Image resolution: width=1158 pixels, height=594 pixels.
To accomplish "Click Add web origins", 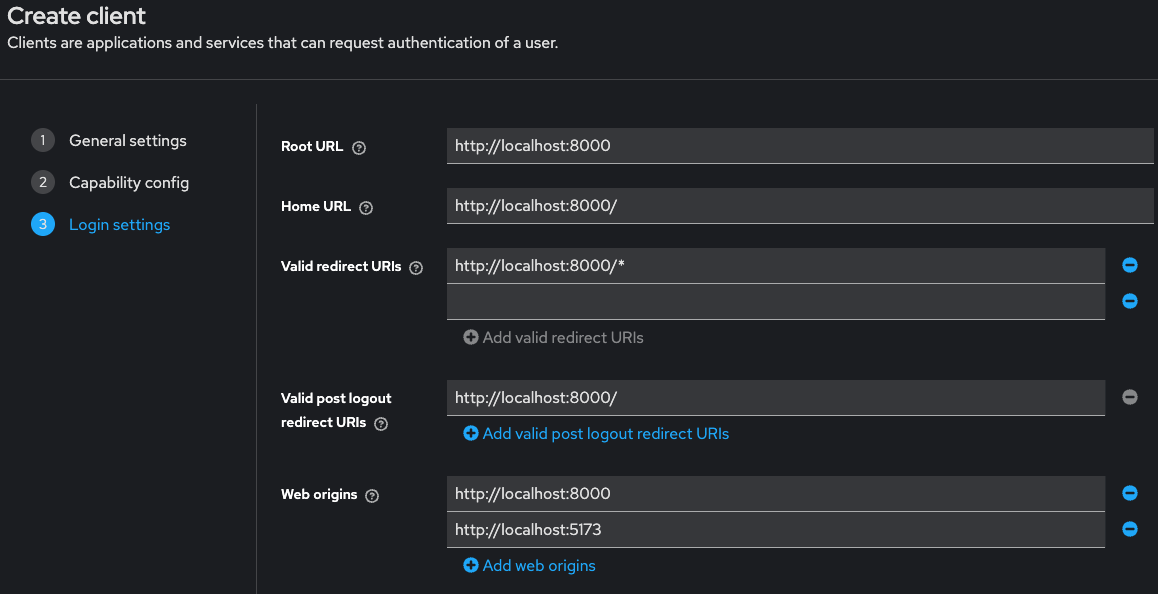I will (529, 566).
